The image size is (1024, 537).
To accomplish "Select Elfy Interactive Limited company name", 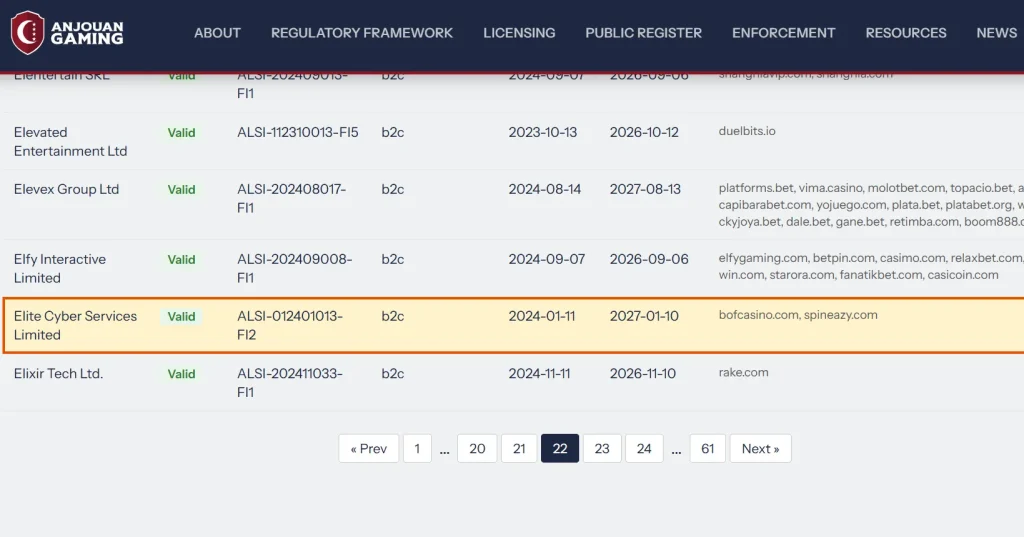I will coord(59,268).
